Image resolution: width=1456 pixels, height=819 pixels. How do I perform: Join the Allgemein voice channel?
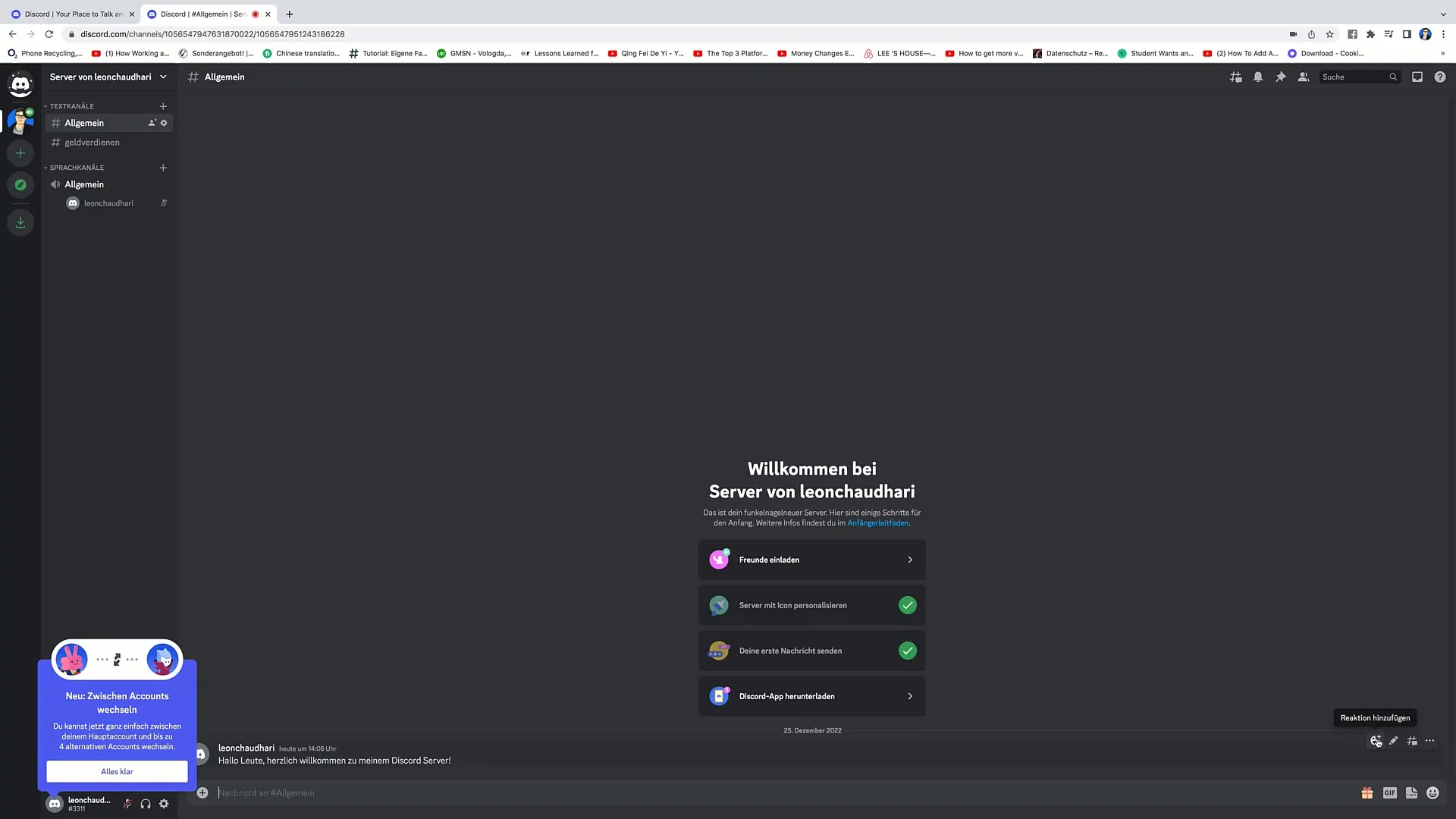(109, 184)
